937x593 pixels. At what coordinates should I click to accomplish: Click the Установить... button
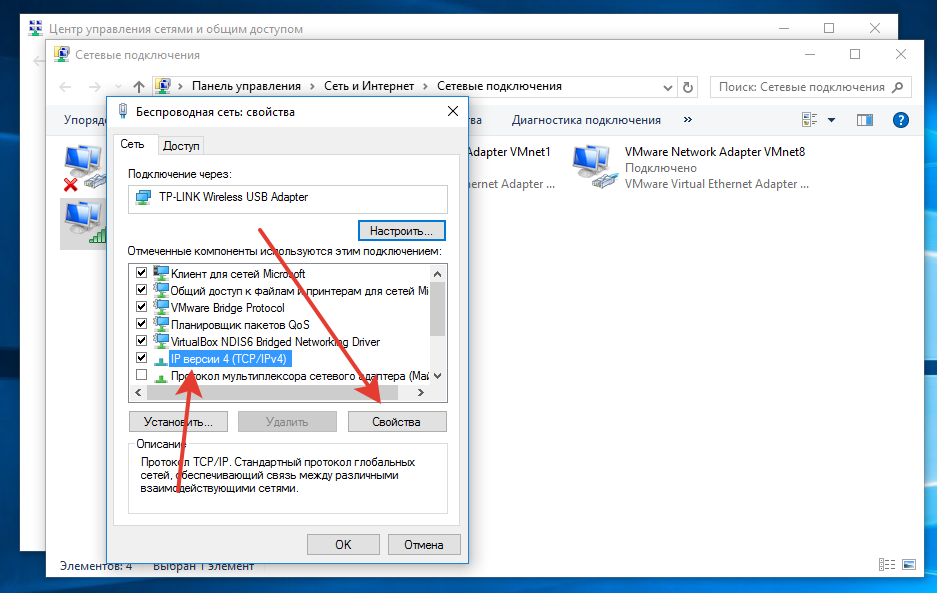tap(178, 421)
